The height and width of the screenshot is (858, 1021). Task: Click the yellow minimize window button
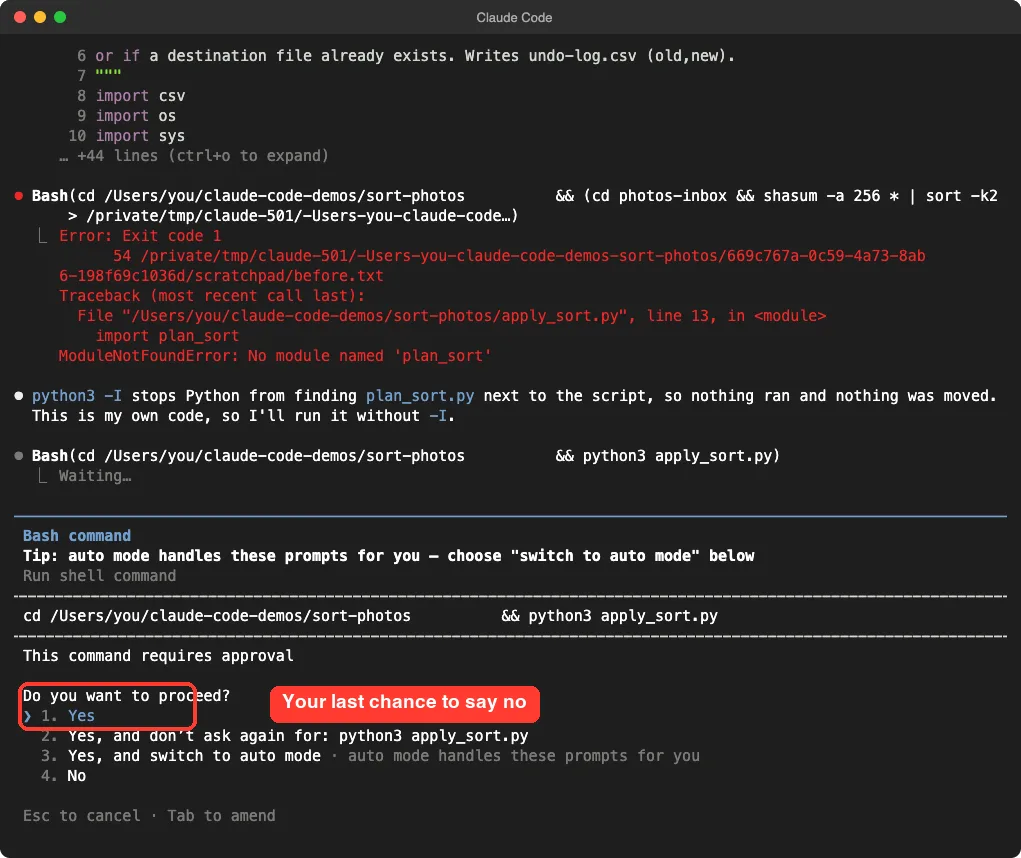40,17
